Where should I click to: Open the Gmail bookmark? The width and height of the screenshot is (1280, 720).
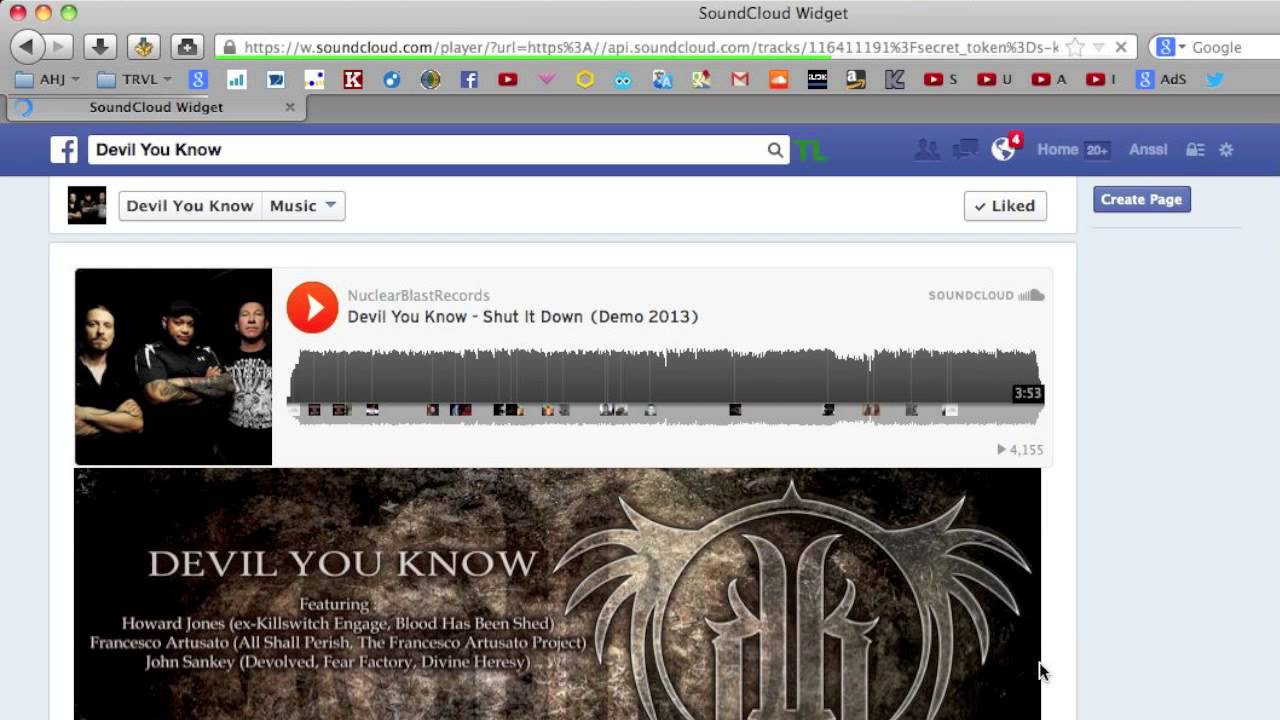(x=740, y=79)
